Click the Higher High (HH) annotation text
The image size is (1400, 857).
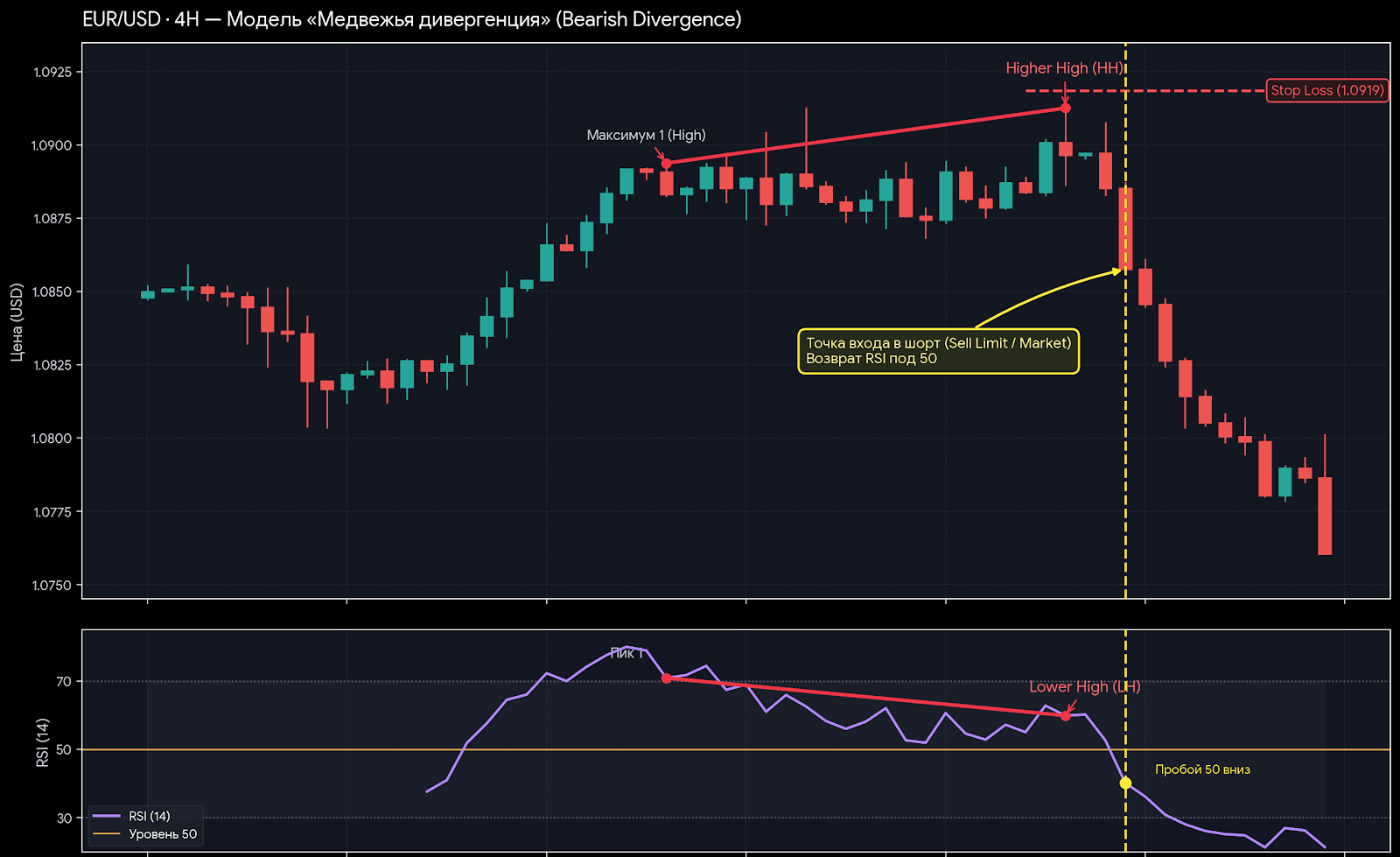(x=1064, y=68)
